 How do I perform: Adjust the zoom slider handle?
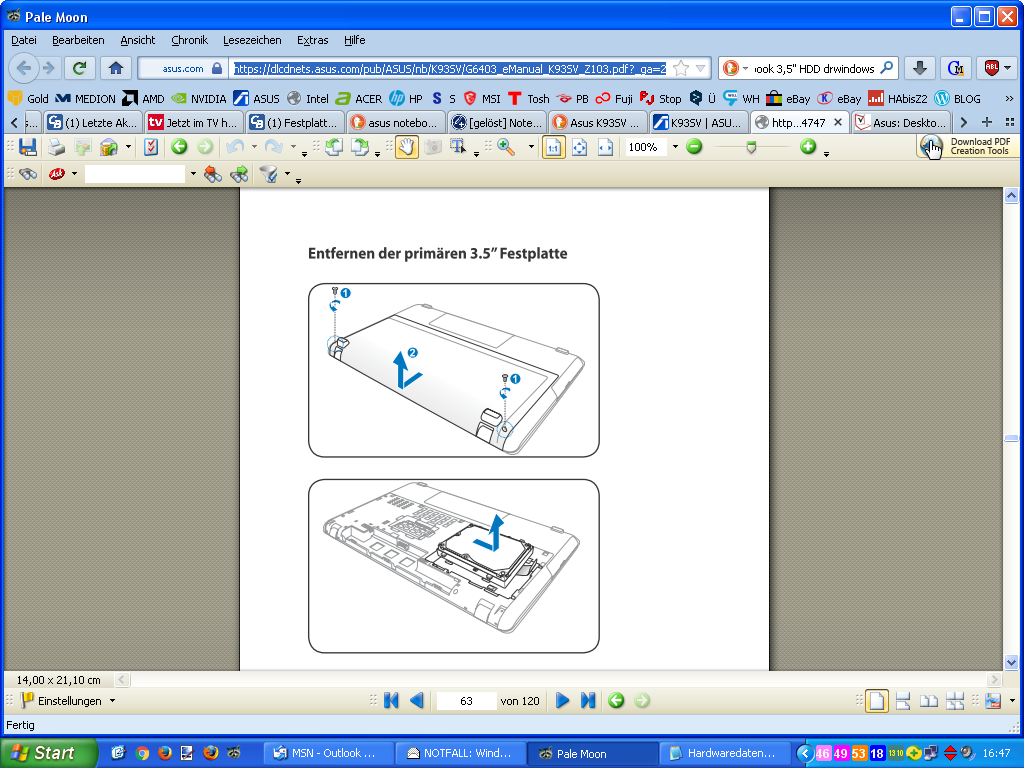pos(751,148)
